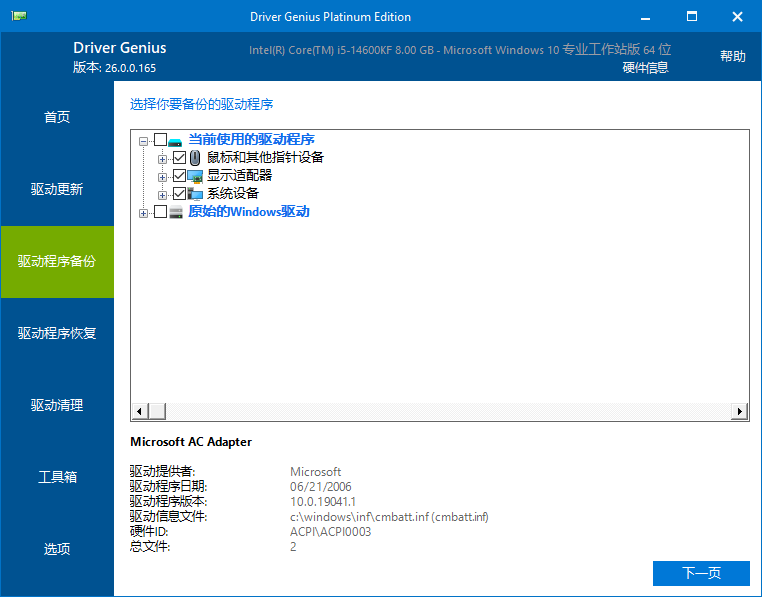
Task: Uncheck the 显示适配器 checkbox
Action: pos(179,176)
